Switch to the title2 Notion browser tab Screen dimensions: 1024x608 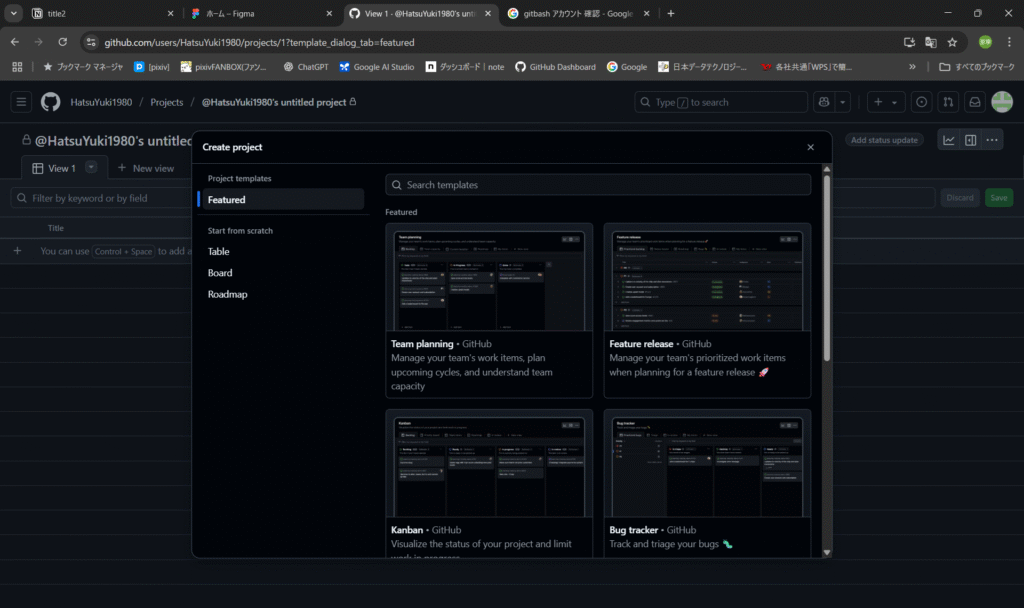click(104, 14)
